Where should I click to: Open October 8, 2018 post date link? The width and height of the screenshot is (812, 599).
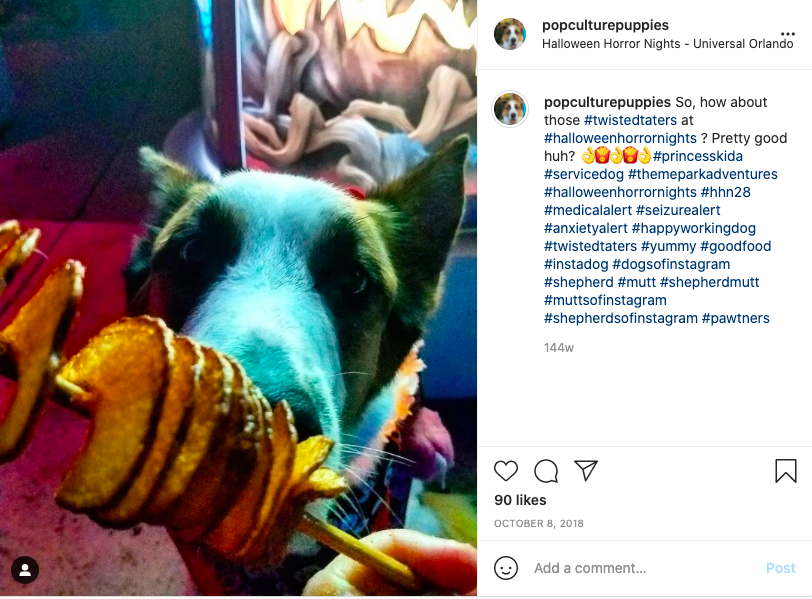tap(539, 523)
